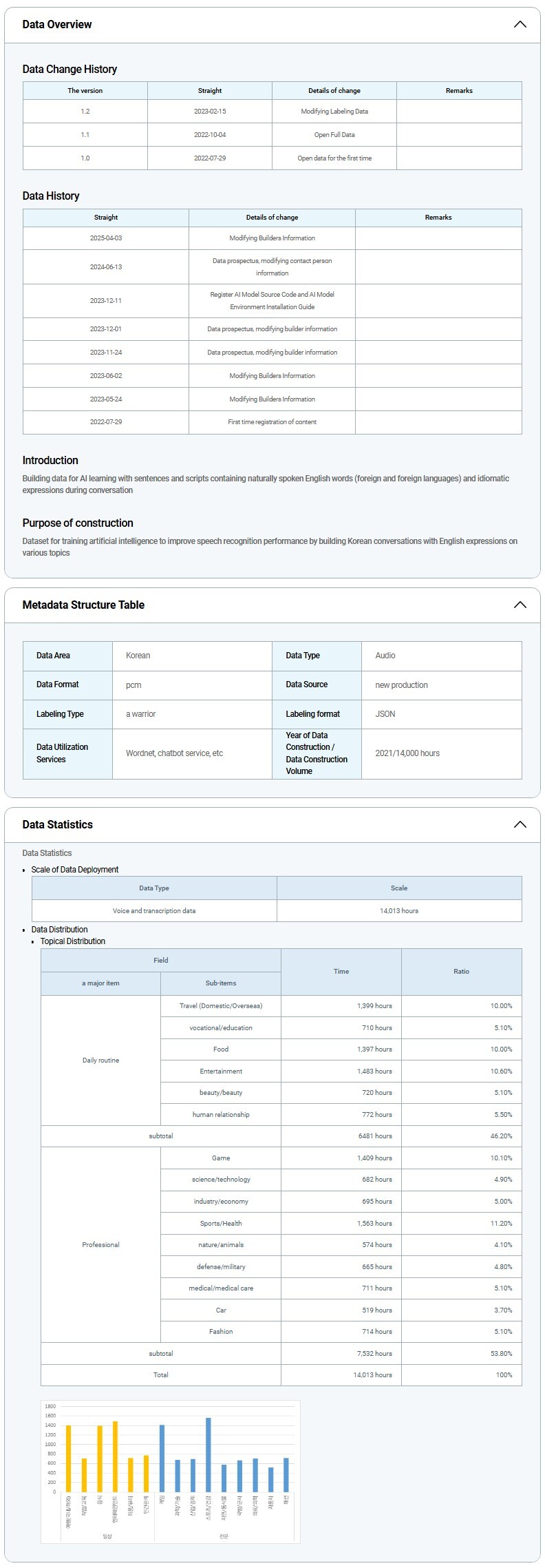Click the Sports/Health sub-item cell
This screenshot has height=1568, width=545.
[x=221, y=1223]
